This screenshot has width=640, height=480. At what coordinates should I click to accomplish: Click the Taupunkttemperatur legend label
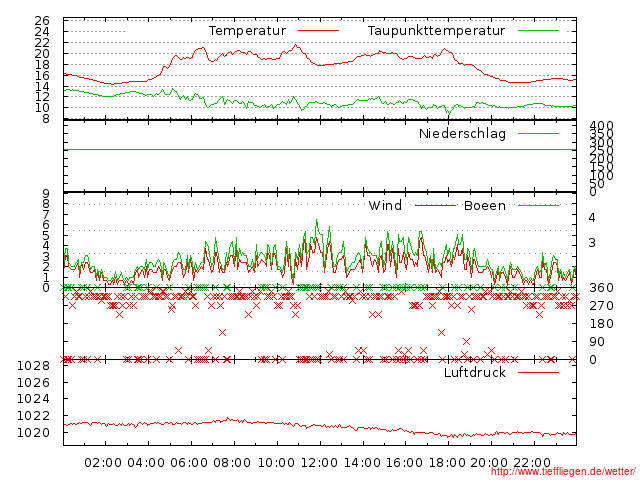pos(436,31)
